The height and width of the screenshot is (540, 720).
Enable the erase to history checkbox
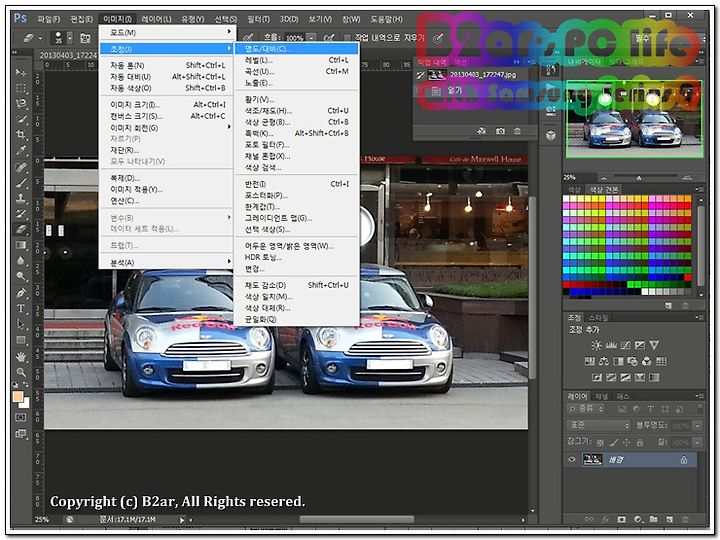pyautogui.click(x=347, y=38)
